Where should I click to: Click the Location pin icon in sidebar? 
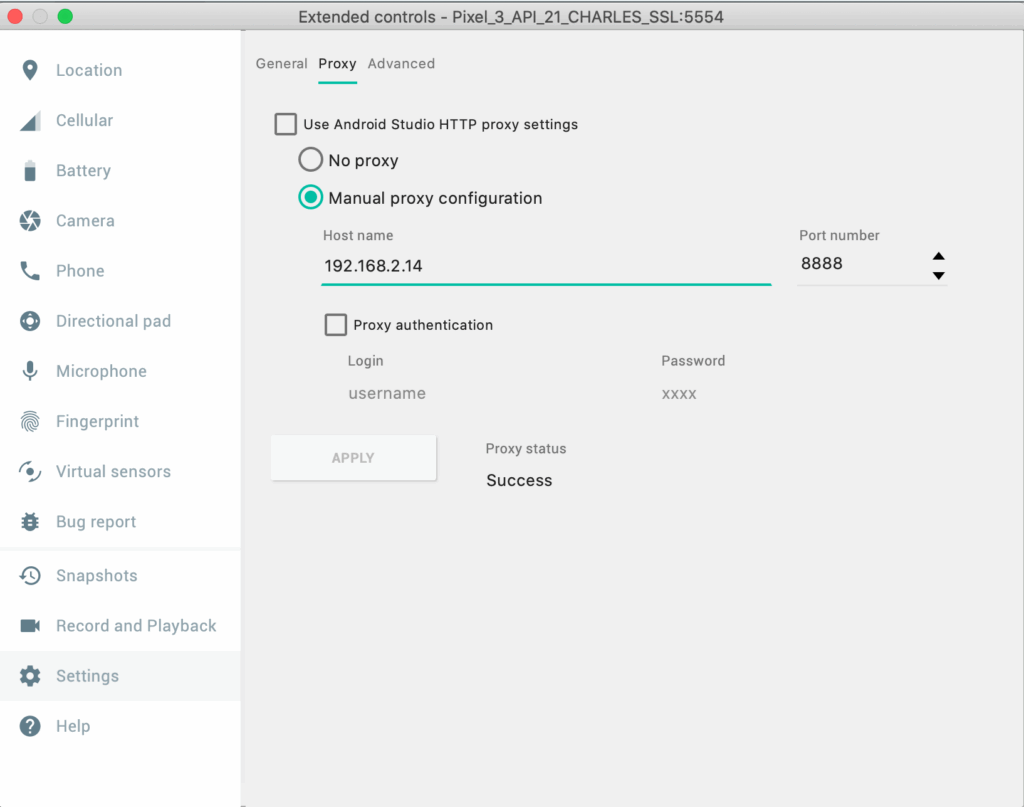[x=30, y=70]
